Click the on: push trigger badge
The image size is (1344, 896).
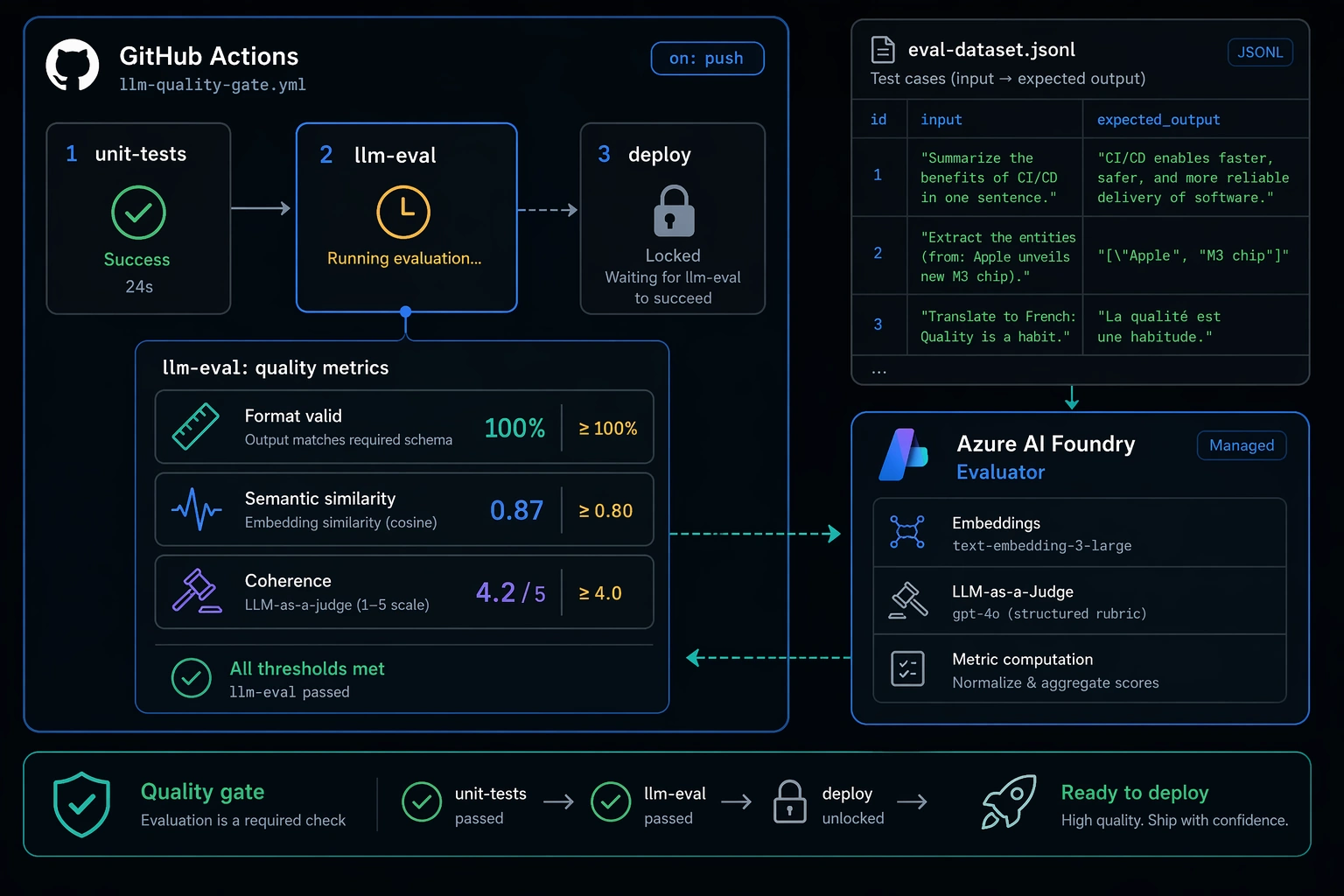[707, 59]
